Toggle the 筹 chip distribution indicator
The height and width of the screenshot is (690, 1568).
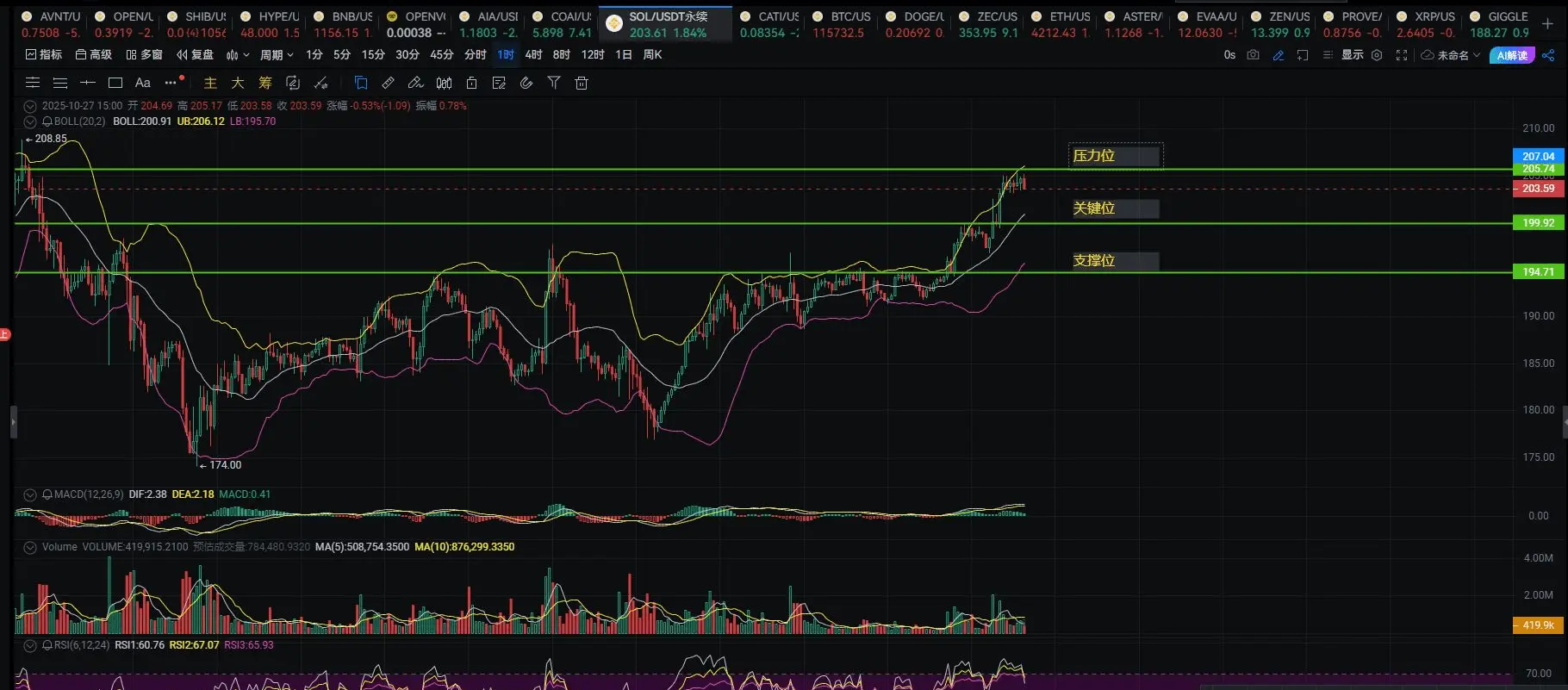point(265,83)
